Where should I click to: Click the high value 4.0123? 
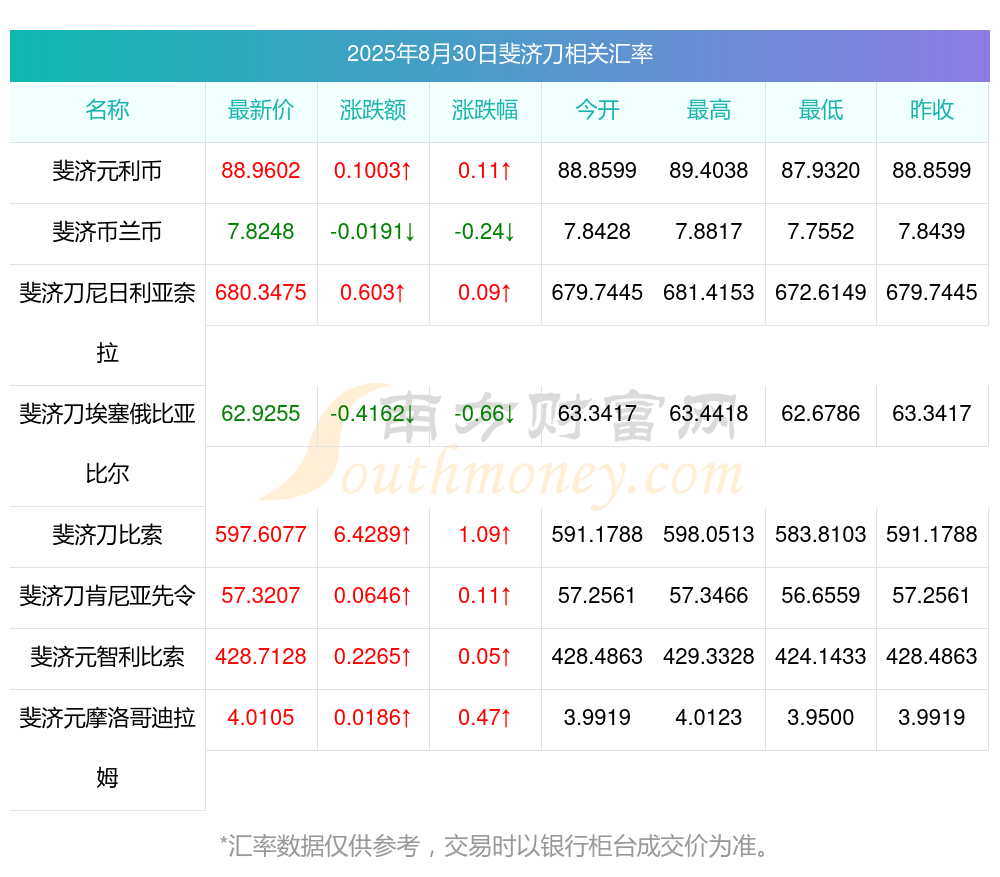(x=709, y=717)
